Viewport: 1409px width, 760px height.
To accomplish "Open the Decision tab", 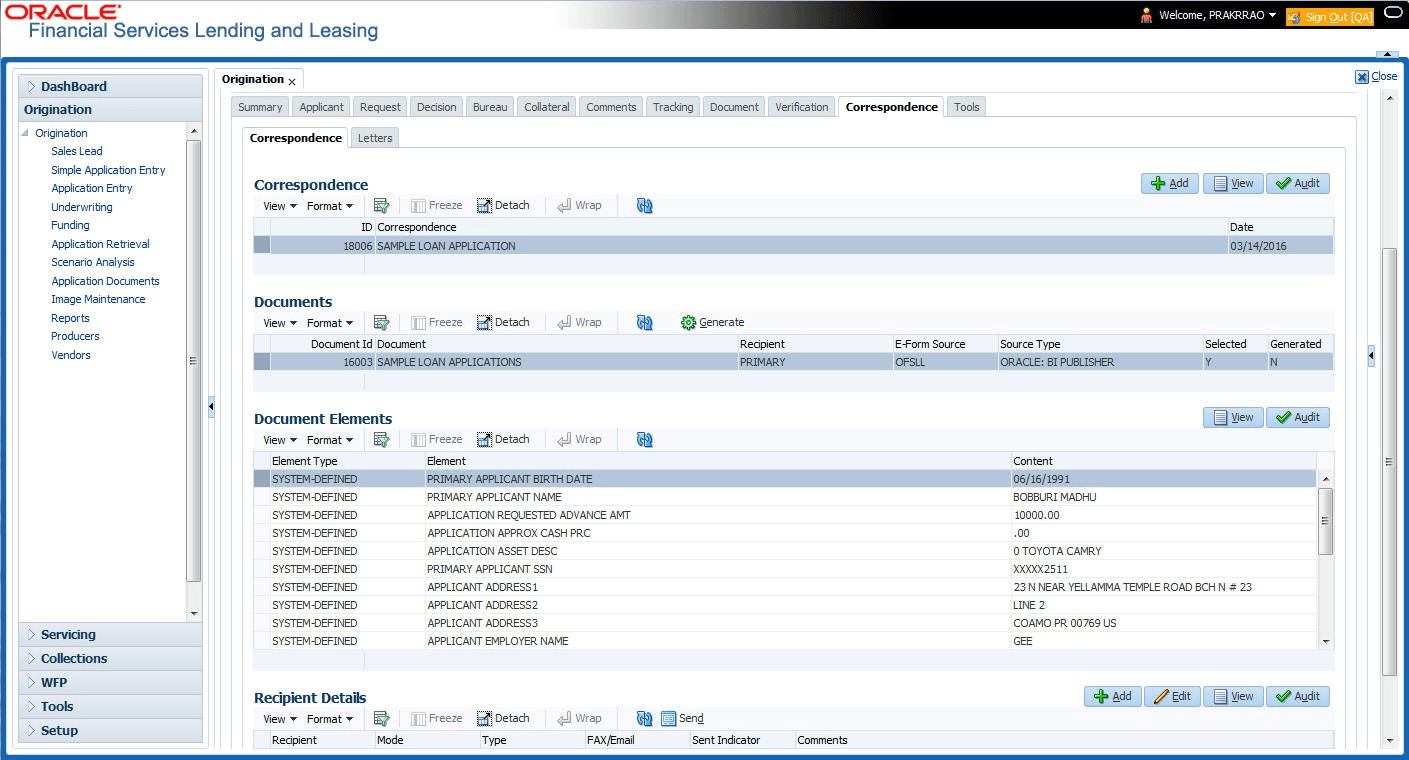I will 436,107.
